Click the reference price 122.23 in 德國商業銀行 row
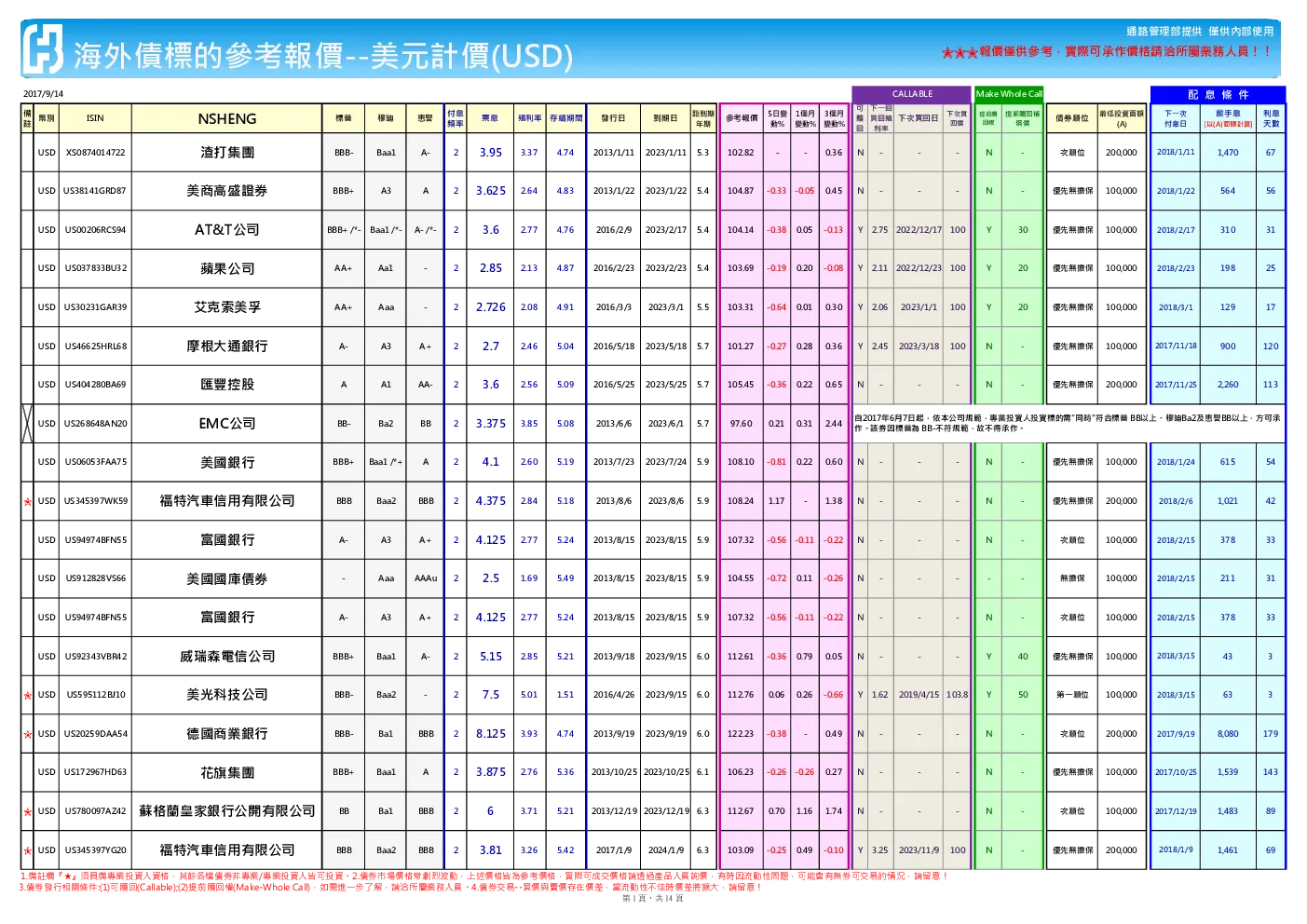Screen dimensions: 1307x924 (741, 734)
